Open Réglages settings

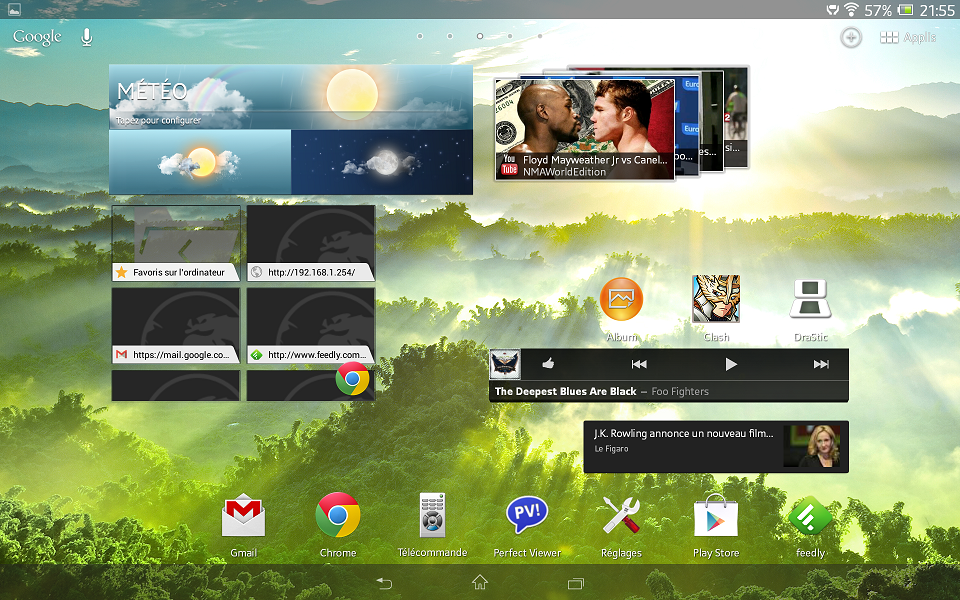[621, 516]
